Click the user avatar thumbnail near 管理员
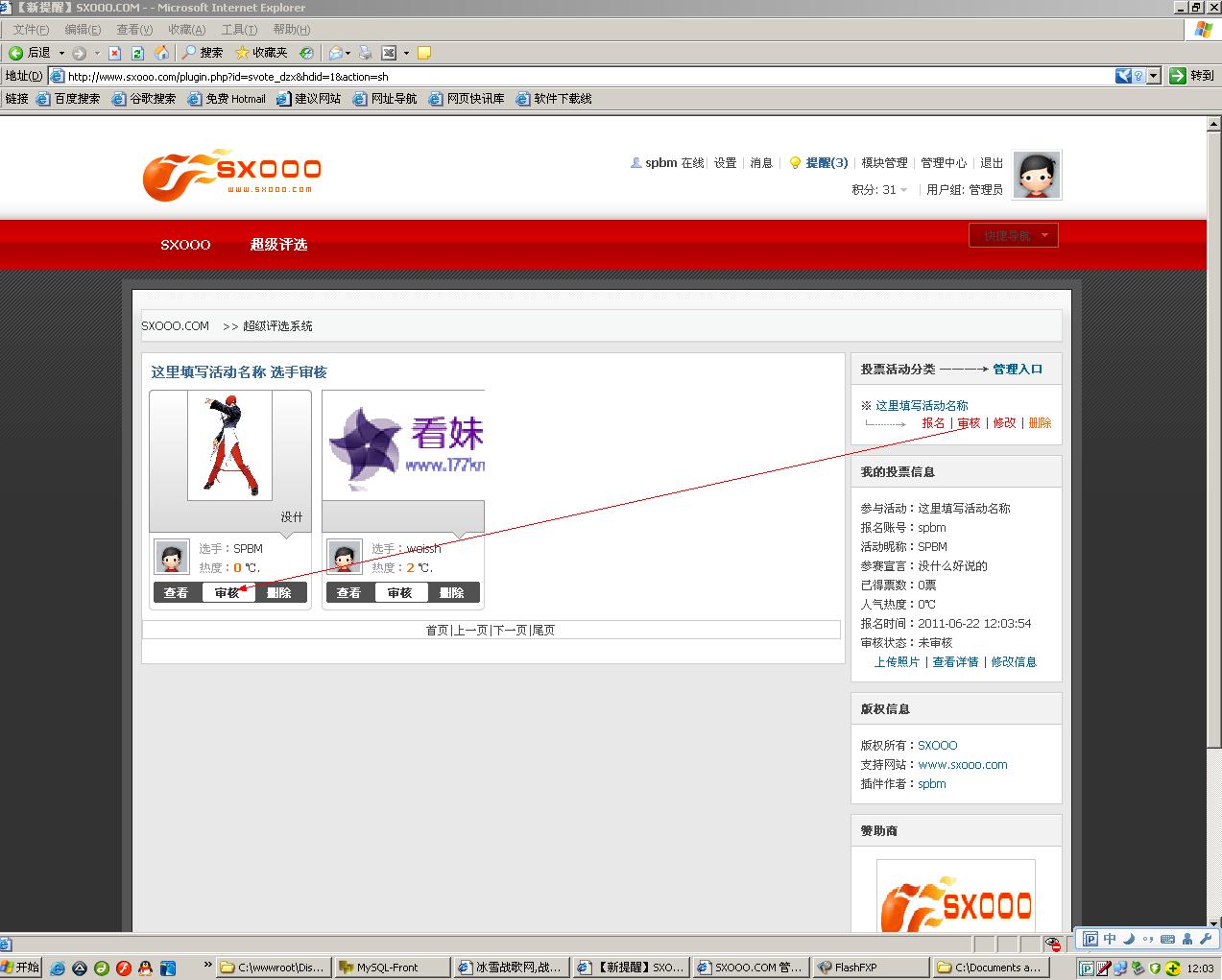This screenshot has height=980, width=1222. (1037, 175)
